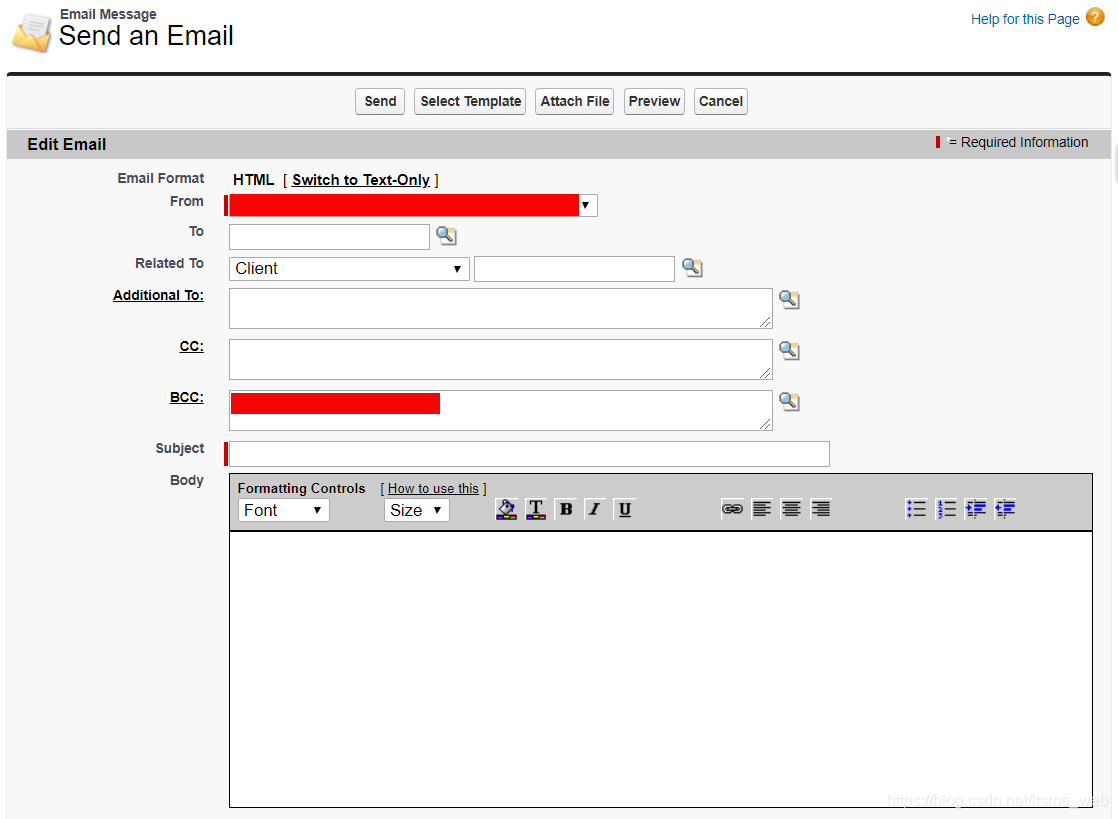
Task: Open the How to use this link
Action: (433, 488)
